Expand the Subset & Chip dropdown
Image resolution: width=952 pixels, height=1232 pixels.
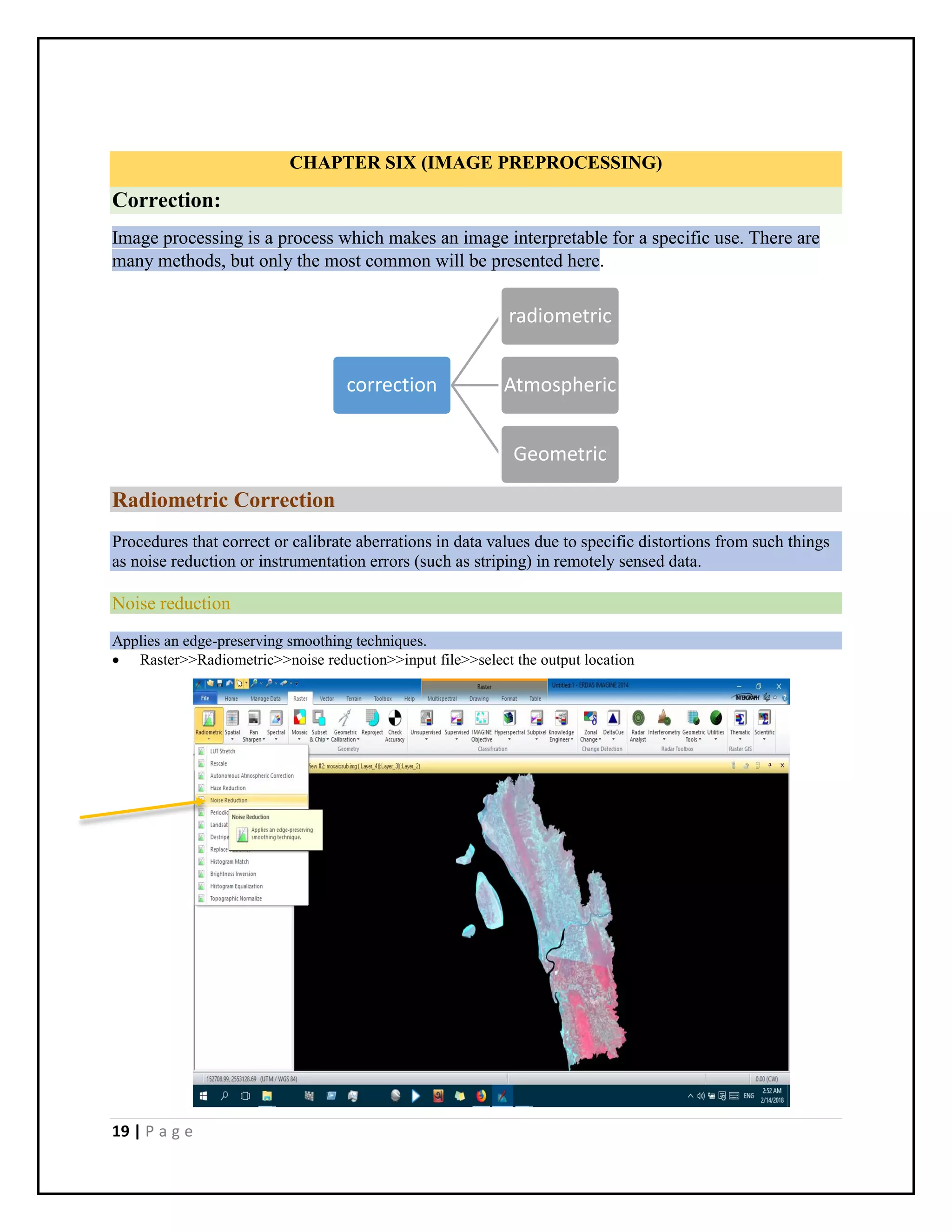[x=319, y=739]
